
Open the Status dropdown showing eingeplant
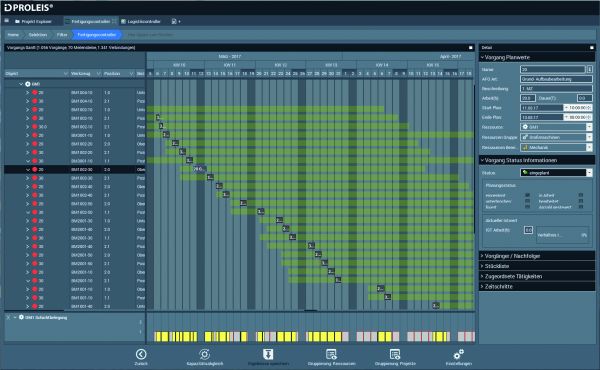click(x=589, y=173)
